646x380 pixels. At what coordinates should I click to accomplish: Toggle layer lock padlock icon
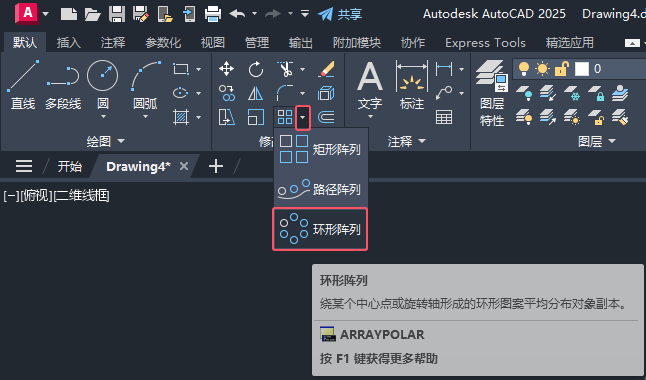tap(562, 68)
